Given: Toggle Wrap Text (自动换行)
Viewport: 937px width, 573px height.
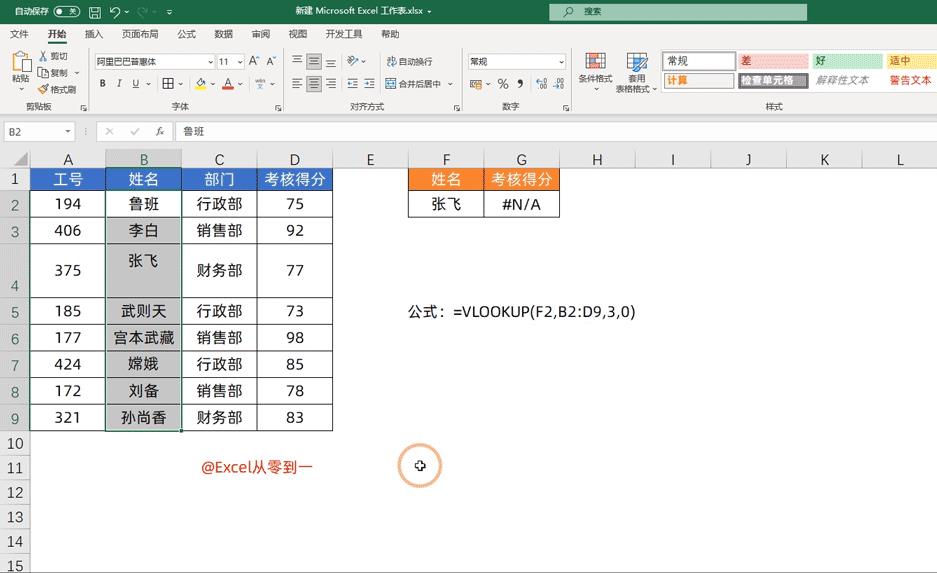Looking at the screenshot, I should tap(409, 61).
